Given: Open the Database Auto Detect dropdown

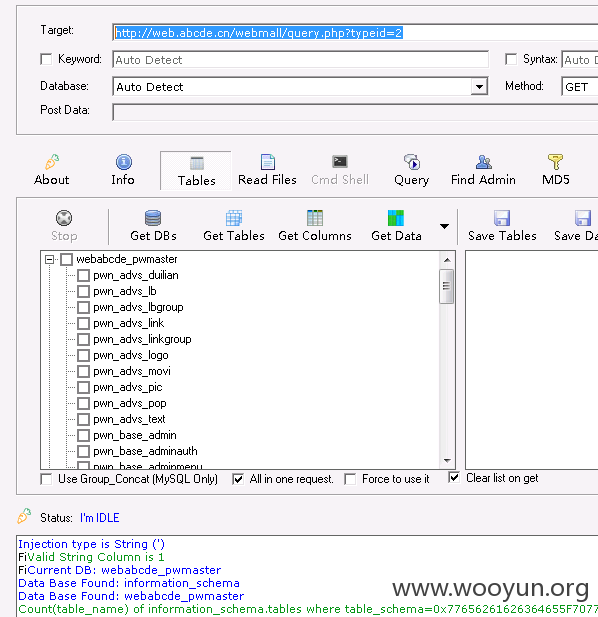Looking at the screenshot, I should (x=479, y=87).
